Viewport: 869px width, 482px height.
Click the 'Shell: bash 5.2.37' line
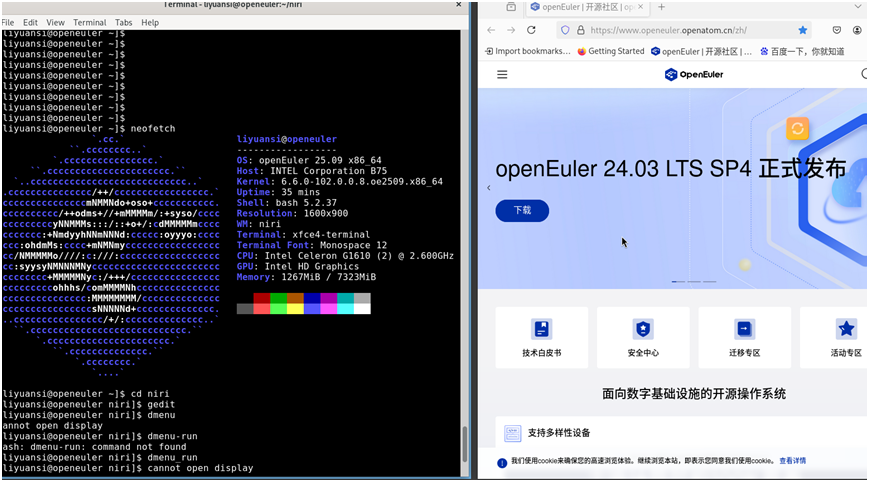[x=287, y=203]
